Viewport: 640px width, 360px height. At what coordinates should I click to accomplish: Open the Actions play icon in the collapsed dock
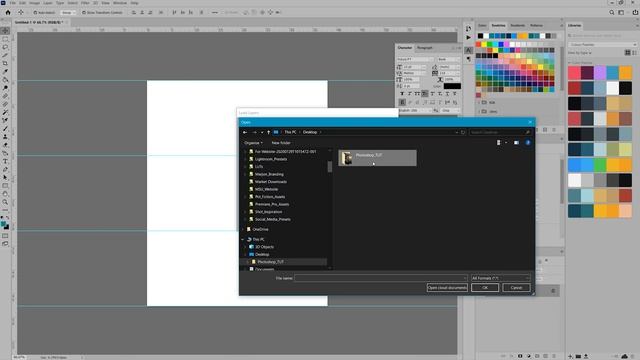(x=468, y=38)
